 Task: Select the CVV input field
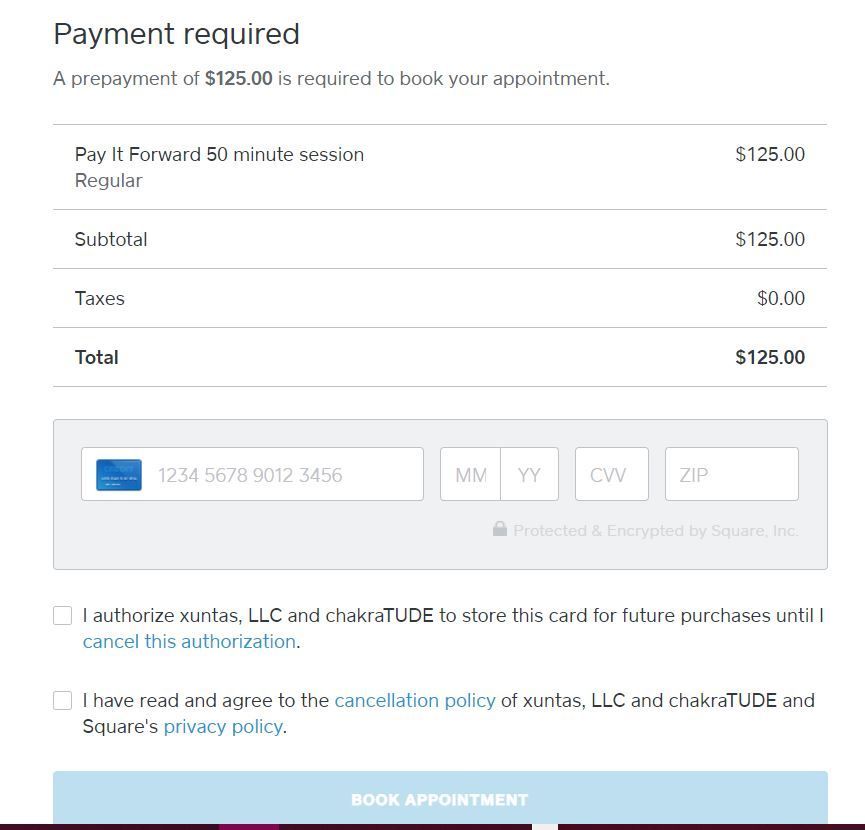[611, 475]
